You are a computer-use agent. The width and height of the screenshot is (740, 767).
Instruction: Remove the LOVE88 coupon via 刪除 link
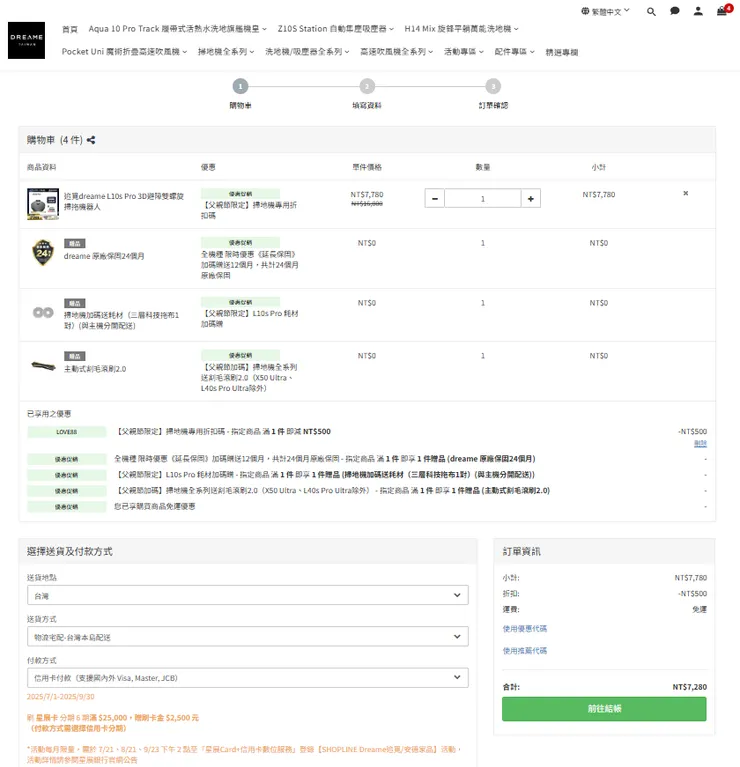point(700,443)
